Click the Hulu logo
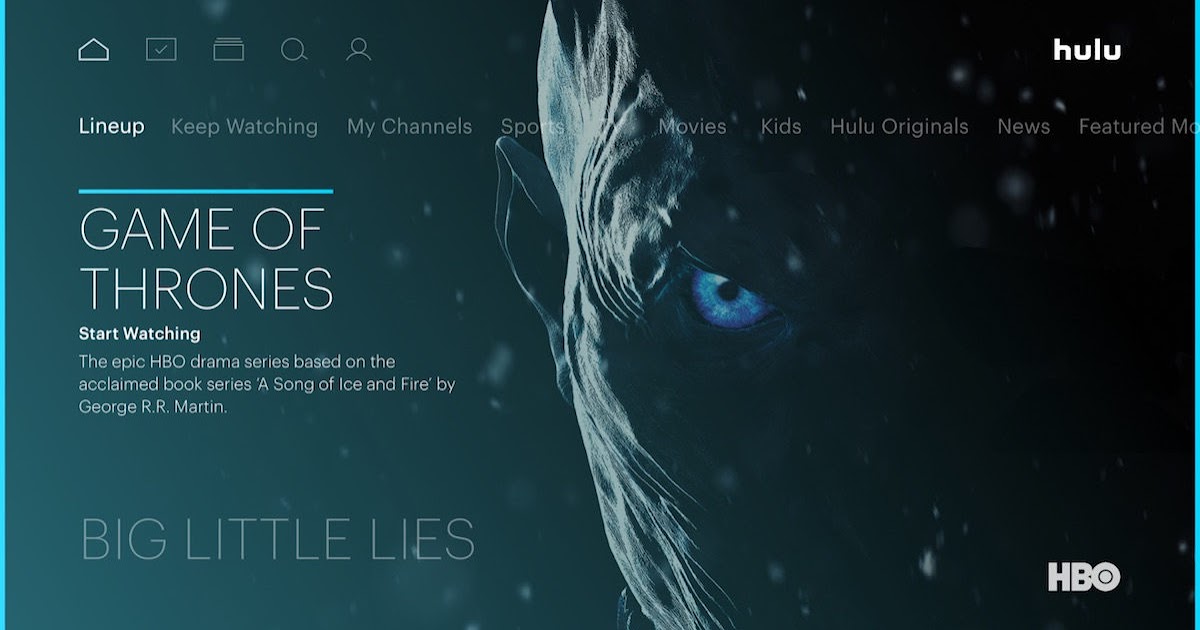The image size is (1200, 630). point(1087,49)
